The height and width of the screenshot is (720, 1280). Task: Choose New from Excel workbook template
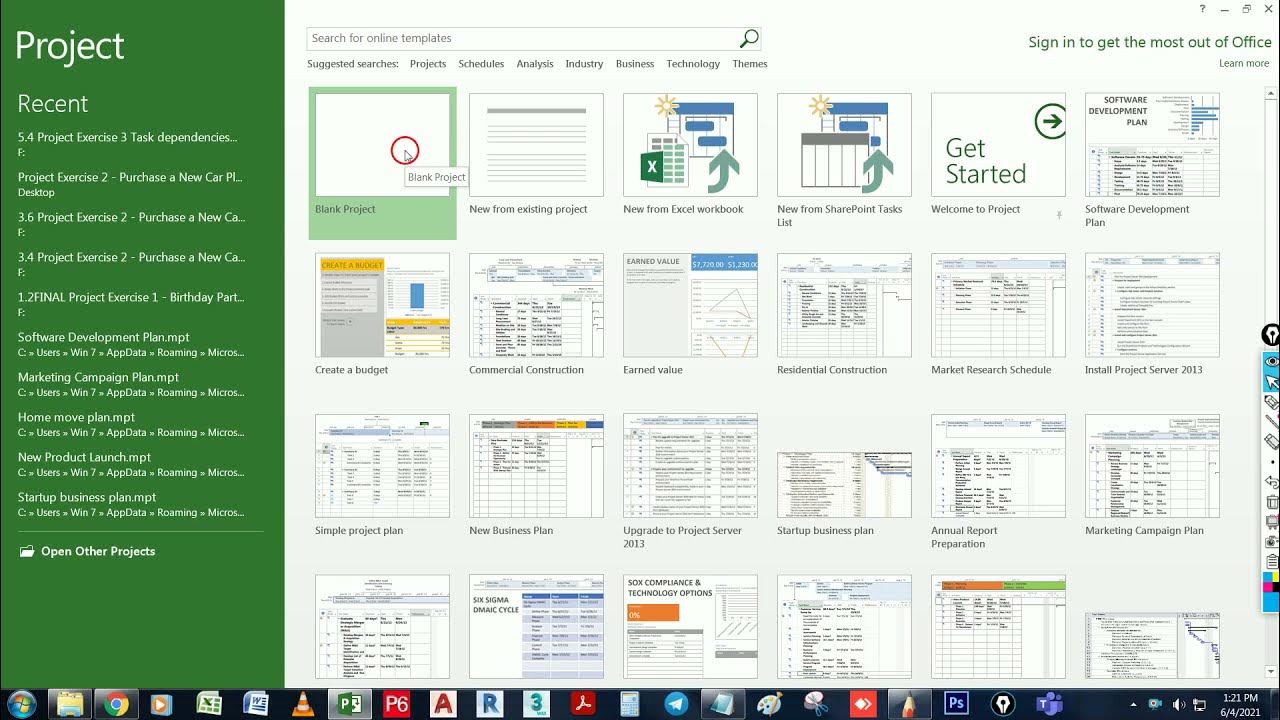pyautogui.click(x=690, y=155)
